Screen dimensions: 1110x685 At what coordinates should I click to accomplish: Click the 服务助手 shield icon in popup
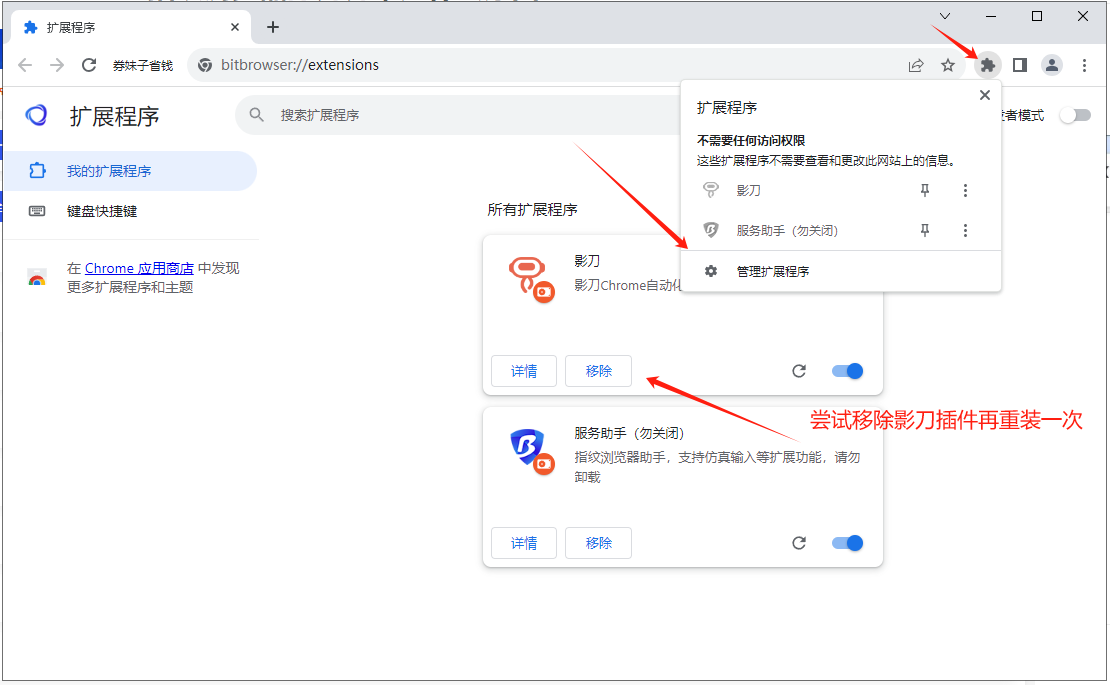(711, 230)
